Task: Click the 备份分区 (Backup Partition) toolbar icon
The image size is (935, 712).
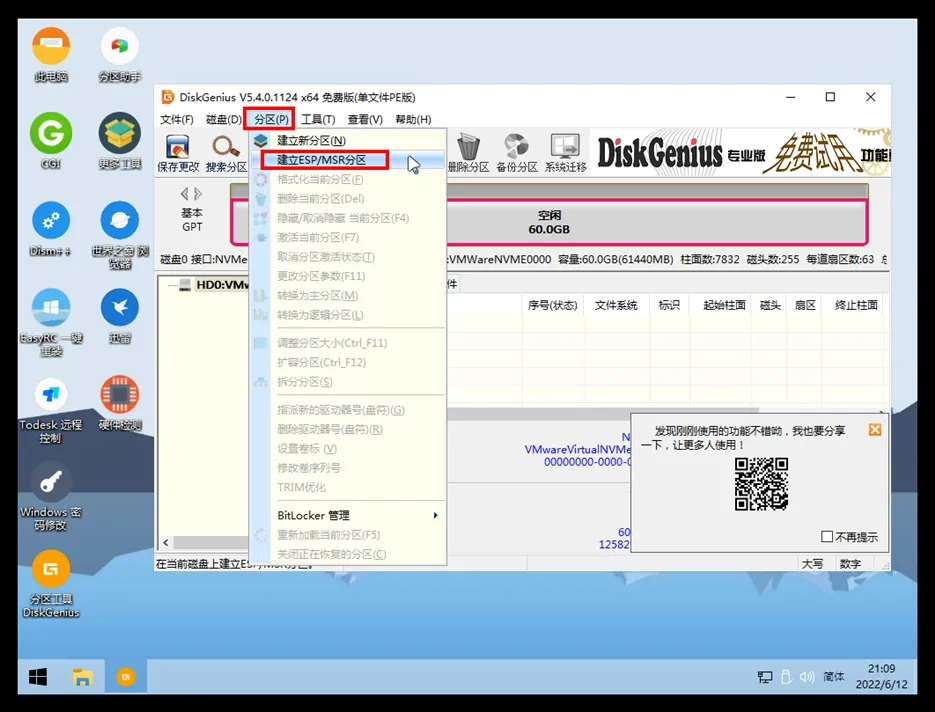Action: click(x=516, y=153)
